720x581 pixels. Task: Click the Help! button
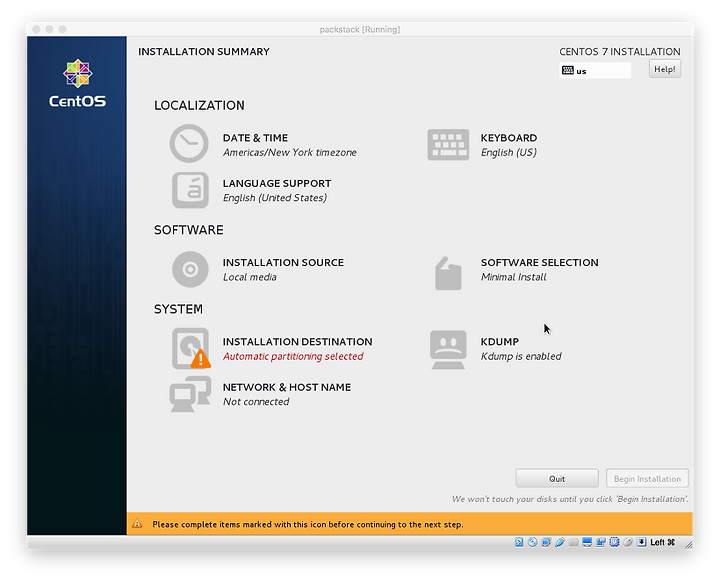click(664, 69)
